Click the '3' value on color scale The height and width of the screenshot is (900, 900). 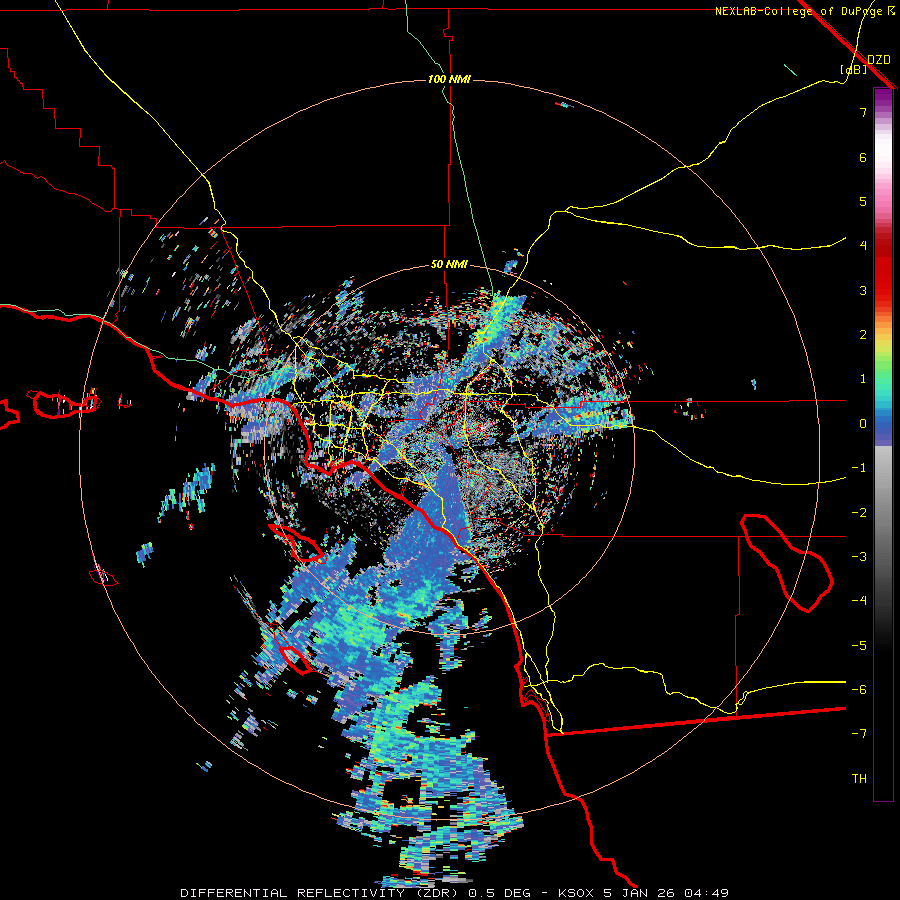[x=863, y=290]
